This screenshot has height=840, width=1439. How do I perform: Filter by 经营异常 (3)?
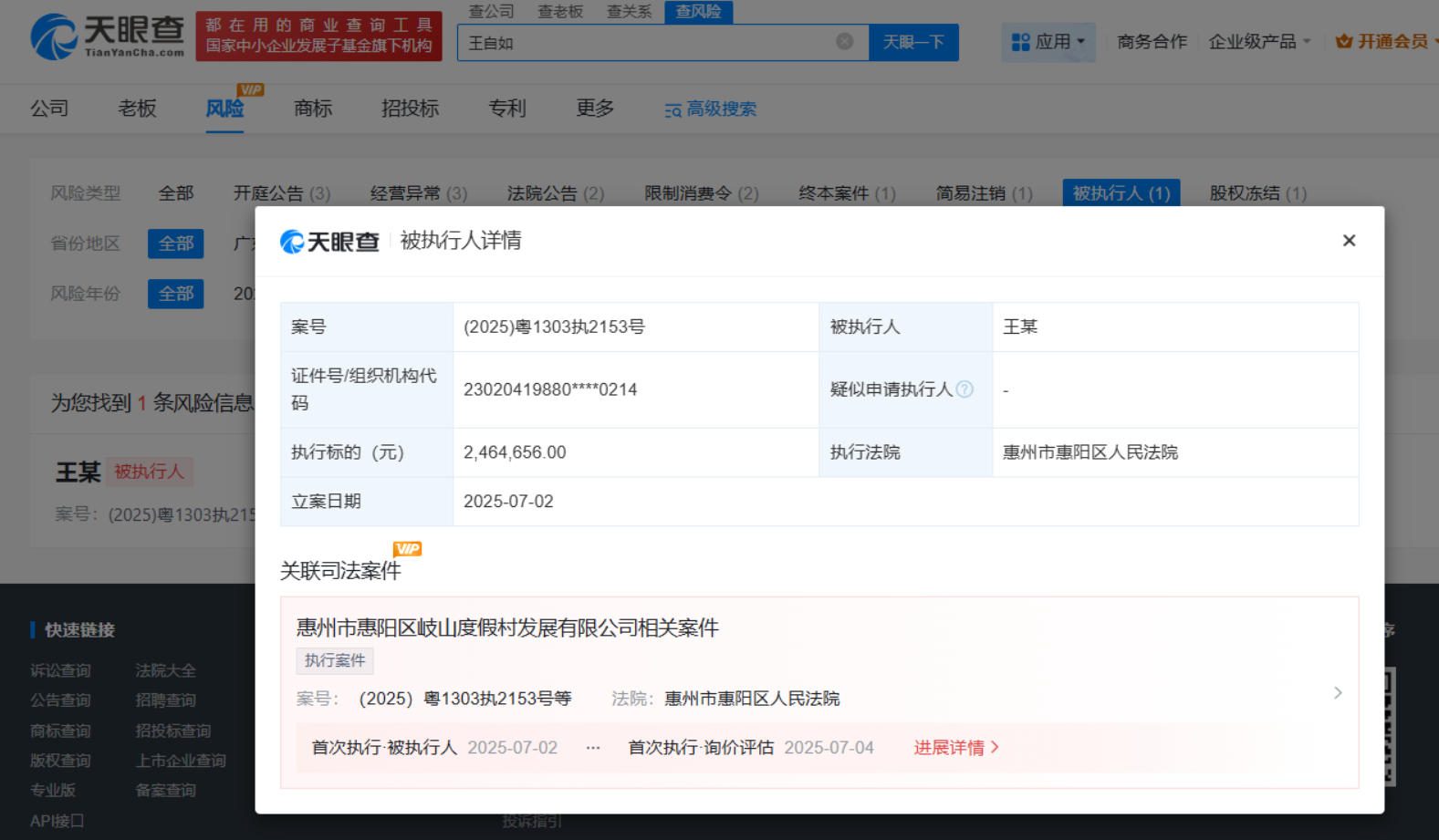tap(419, 193)
